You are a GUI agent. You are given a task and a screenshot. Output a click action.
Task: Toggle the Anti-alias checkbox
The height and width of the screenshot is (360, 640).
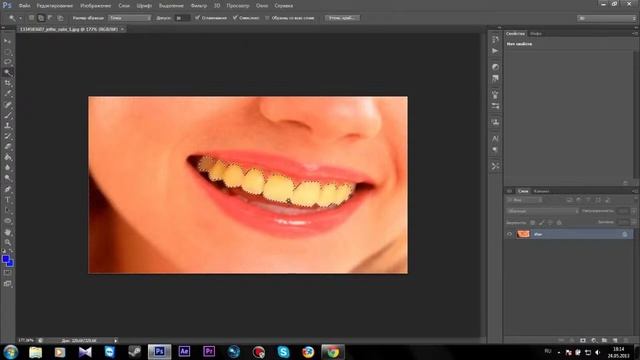tap(198, 18)
